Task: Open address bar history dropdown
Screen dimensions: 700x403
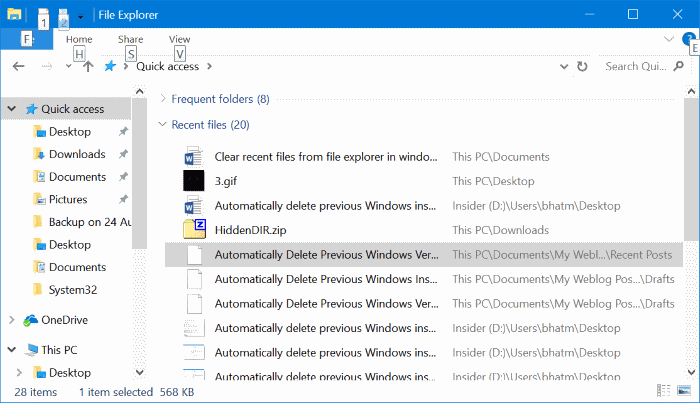Action: click(x=564, y=66)
